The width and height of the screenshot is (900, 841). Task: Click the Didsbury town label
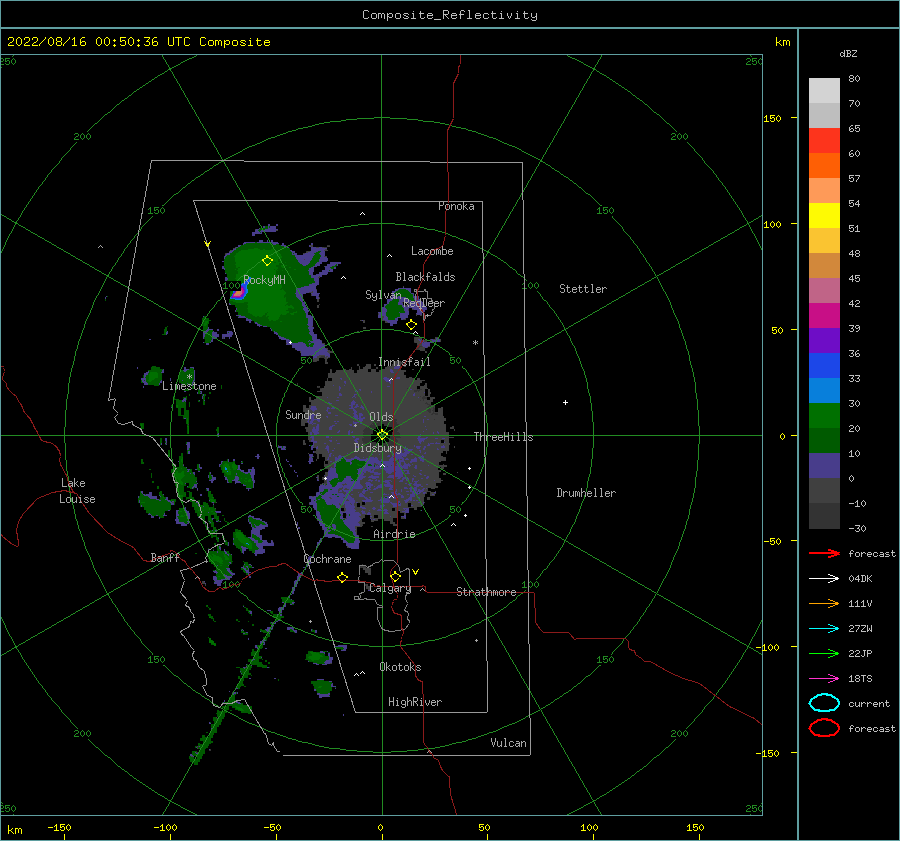point(378,448)
